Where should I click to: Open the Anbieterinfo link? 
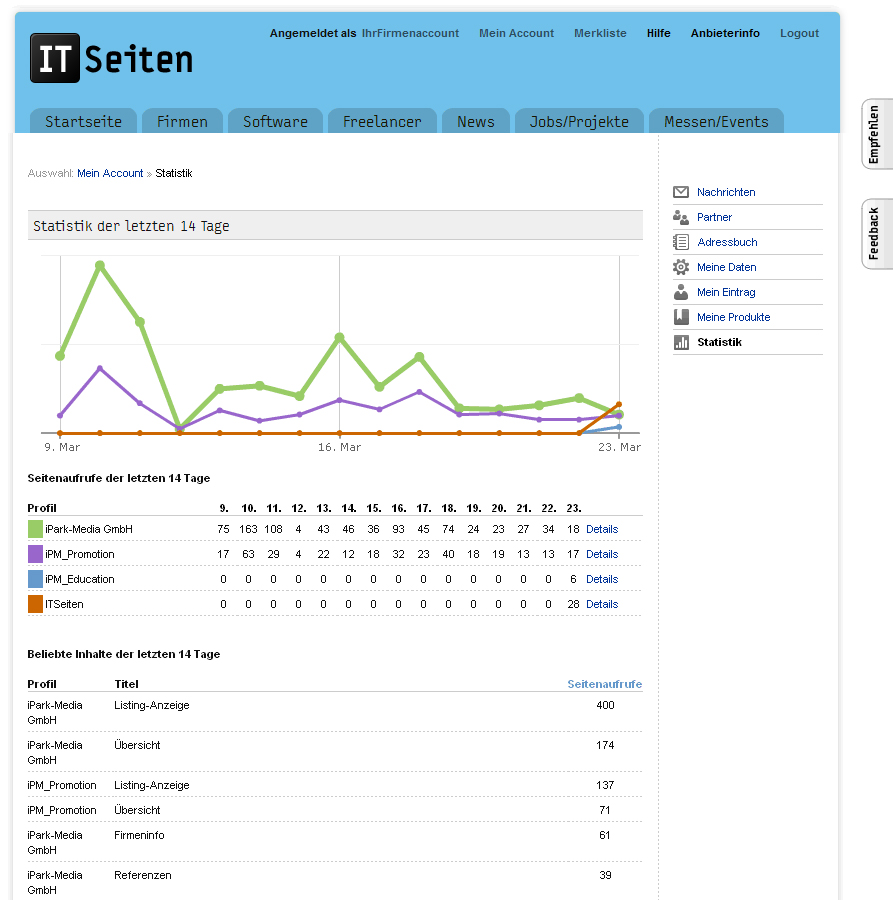tap(725, 33)
